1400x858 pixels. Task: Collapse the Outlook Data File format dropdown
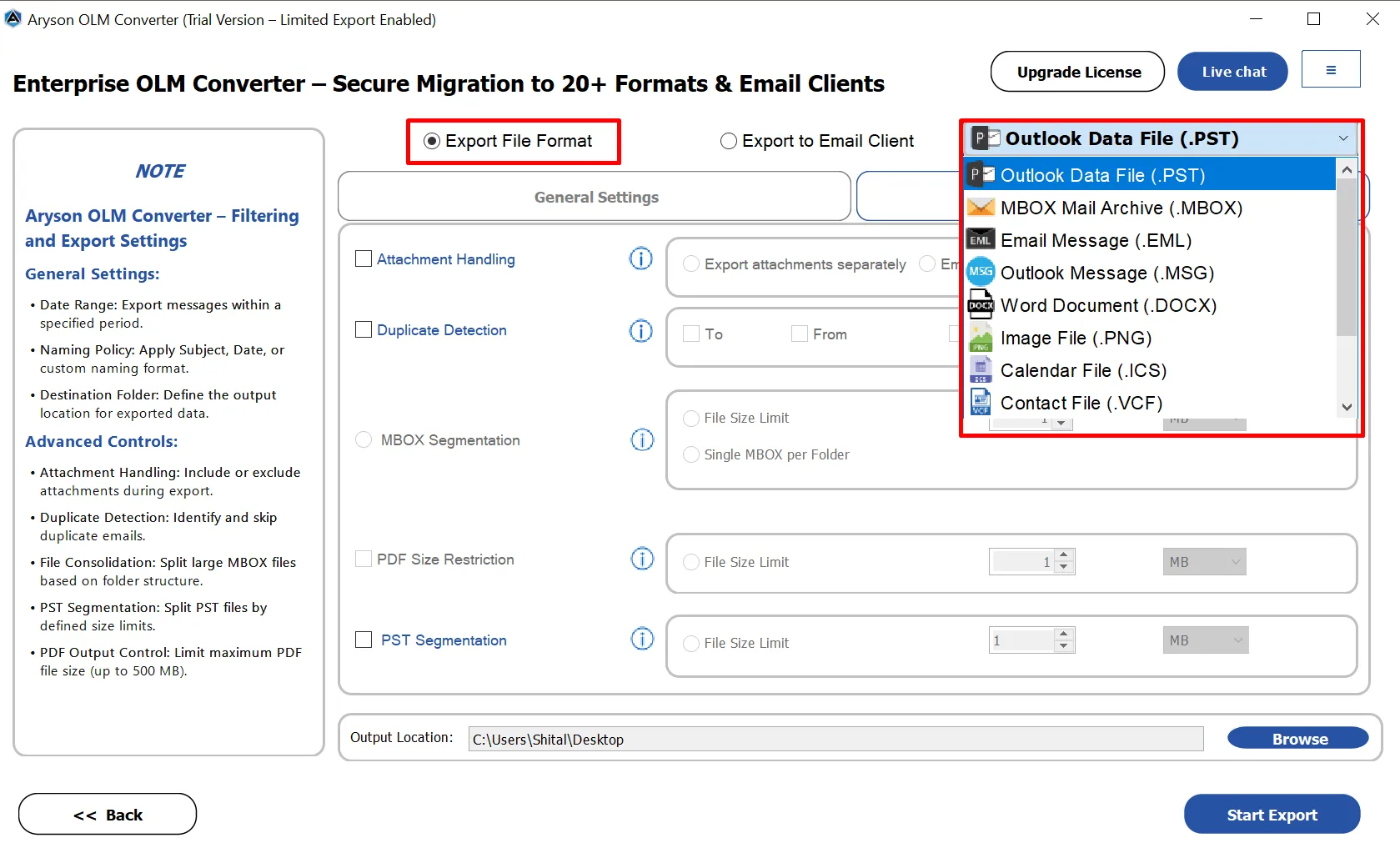pos(1342,138)
